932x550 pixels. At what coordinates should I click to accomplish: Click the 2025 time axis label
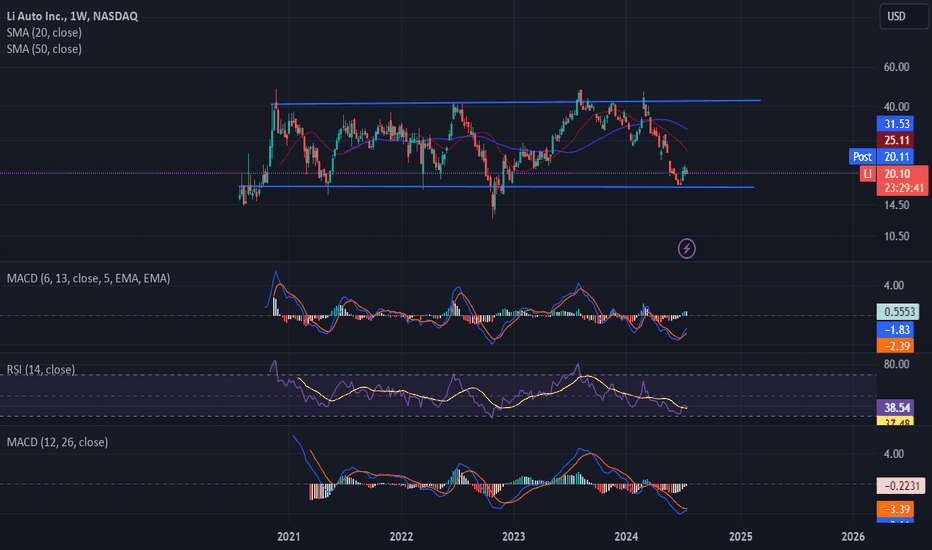(741, 536)
